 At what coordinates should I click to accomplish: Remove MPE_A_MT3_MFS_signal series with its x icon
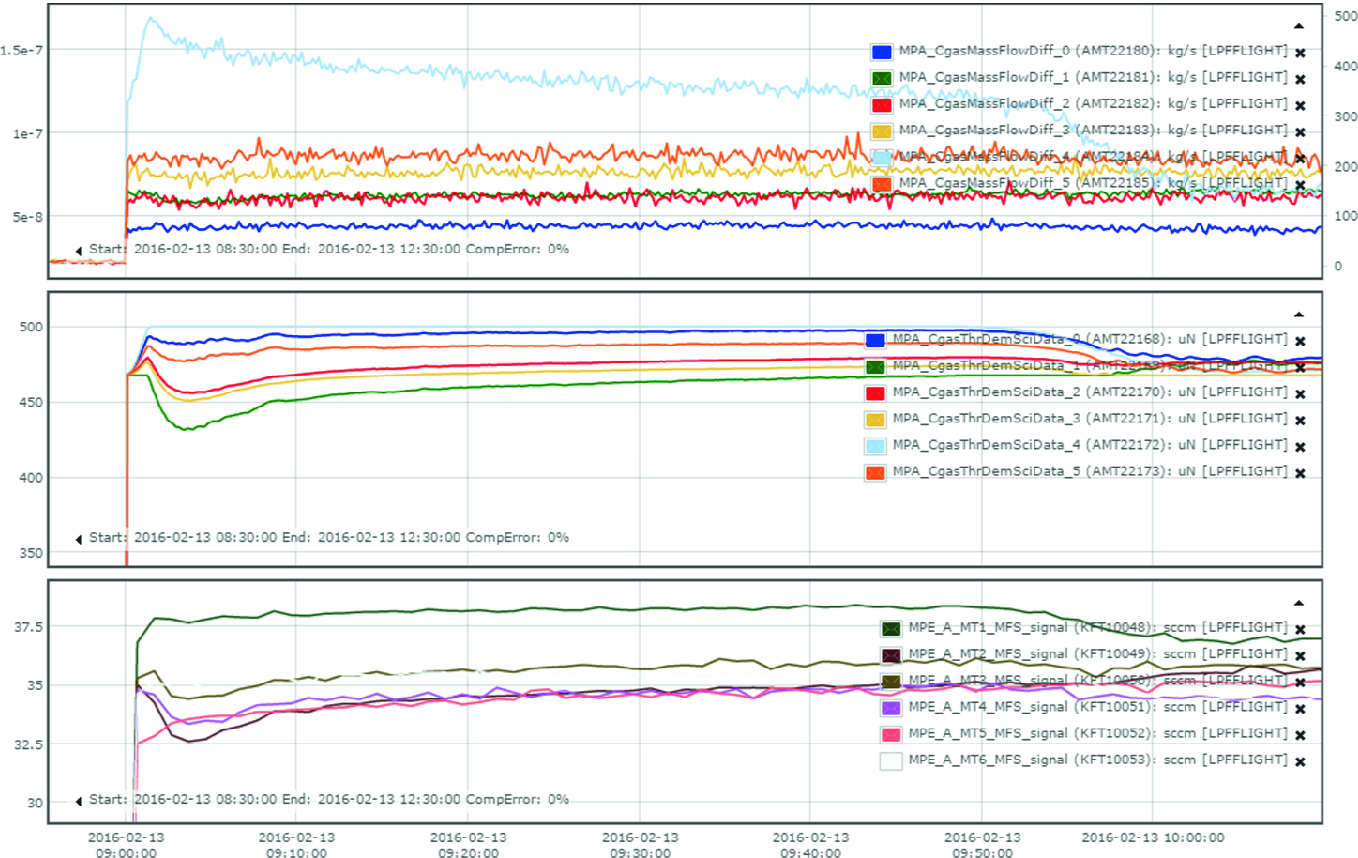tap(1300, 683)
